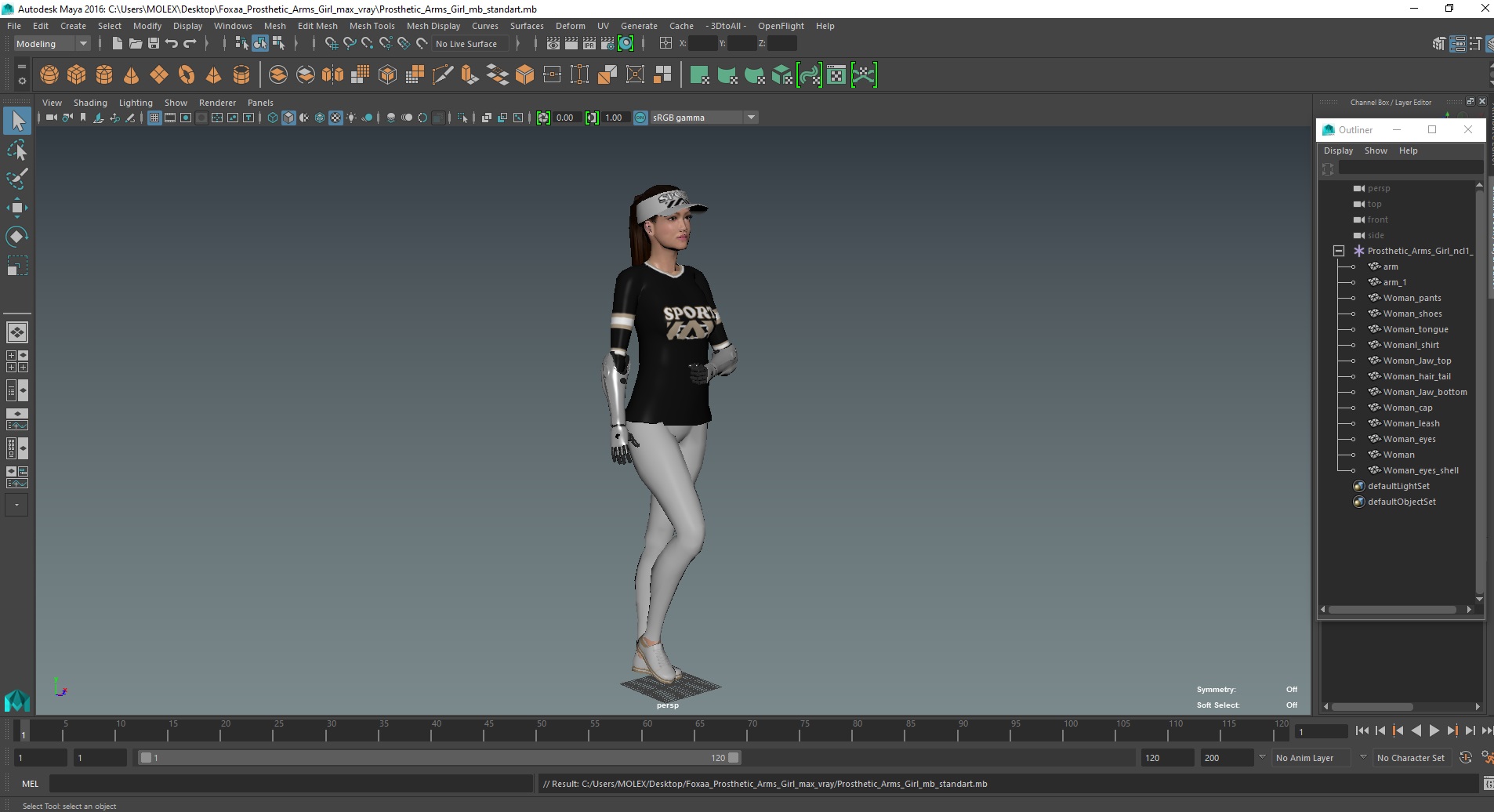The width and height of the screenshot is (1494, 812).
Task: Open the sRGB gamma view transform dropdown
Action: click(704, 118)
